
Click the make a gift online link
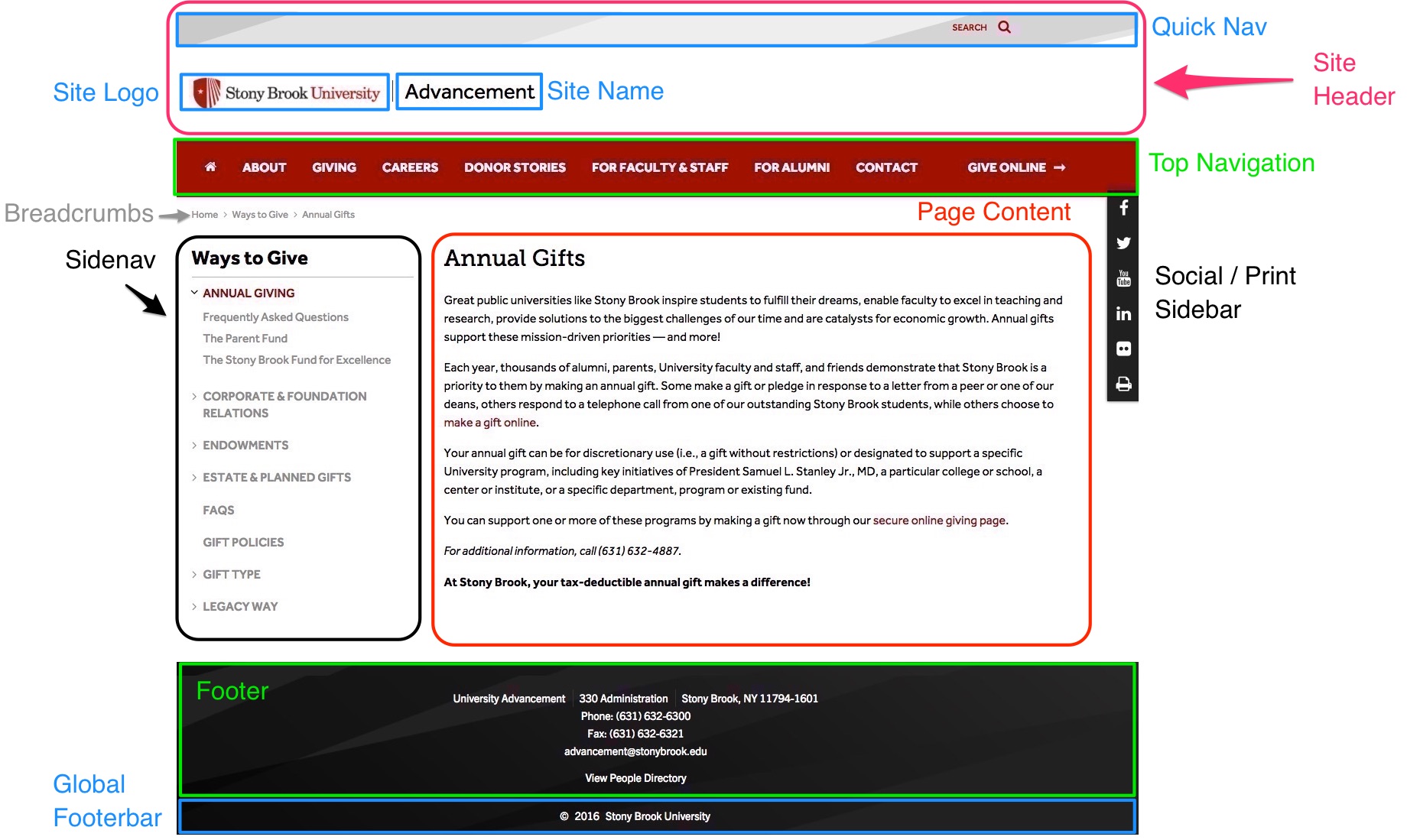coord(489,422)
